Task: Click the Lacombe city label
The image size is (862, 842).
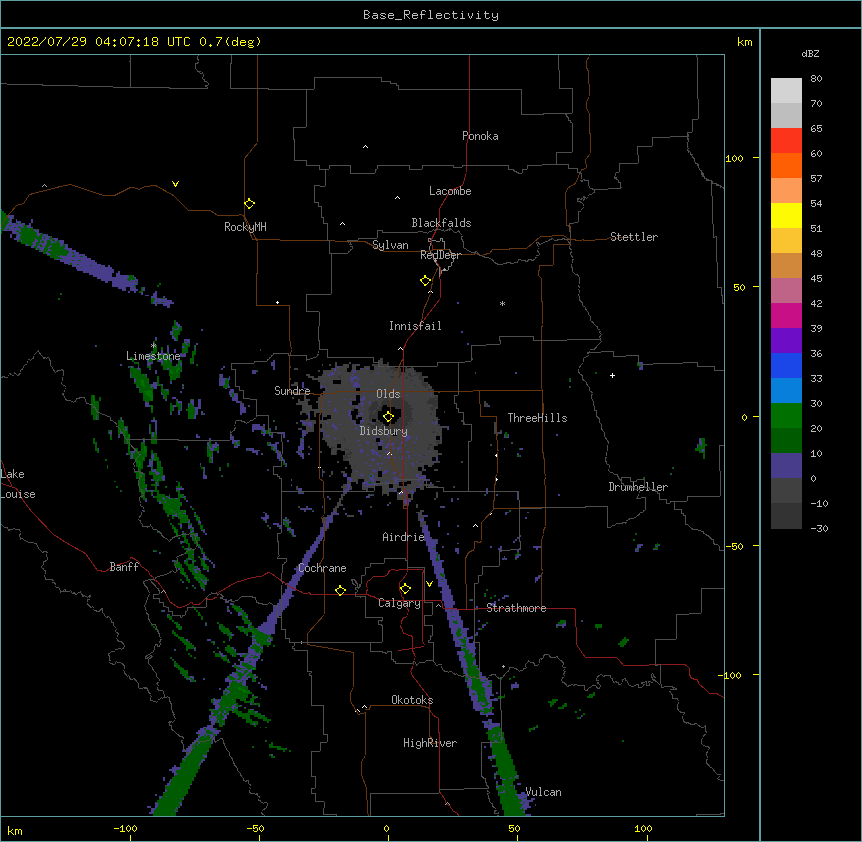Action: pyautogui.click(x=450, y=191)
